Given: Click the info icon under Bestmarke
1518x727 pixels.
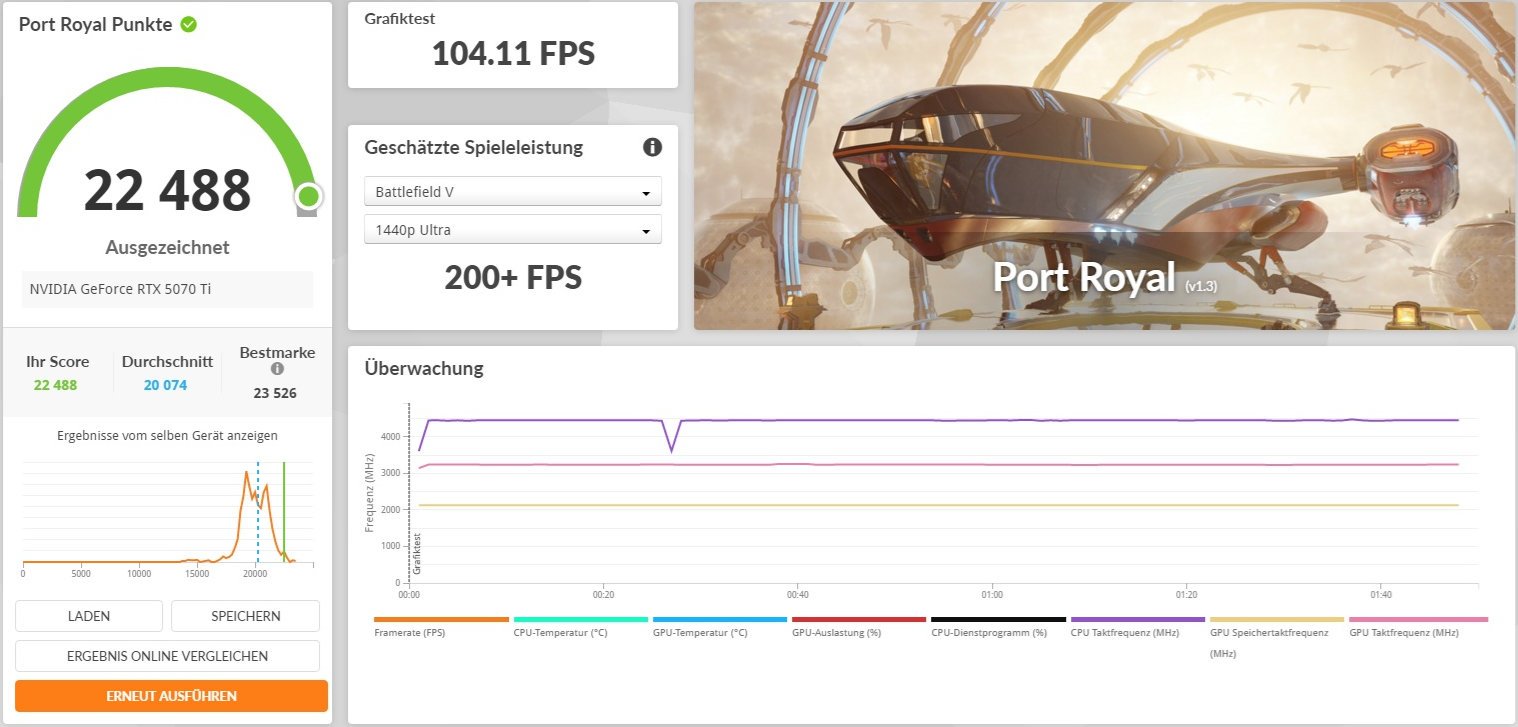Looking at the screenshot, I should click(x=277, y=370).
